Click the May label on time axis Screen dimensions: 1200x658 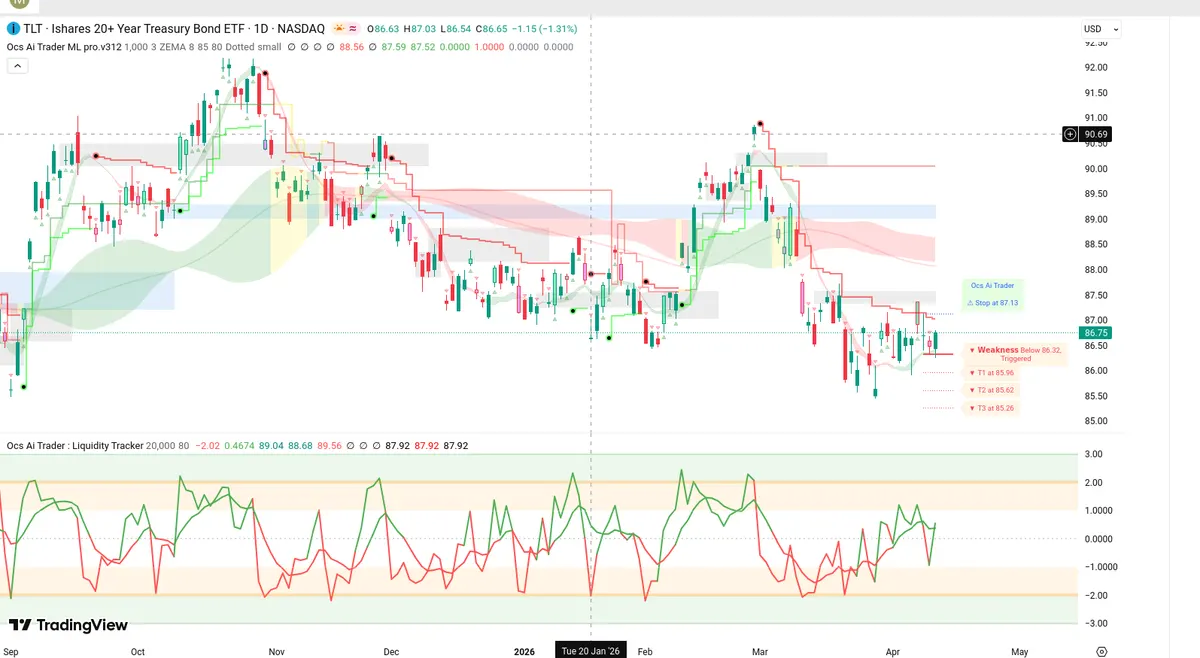1019,651
